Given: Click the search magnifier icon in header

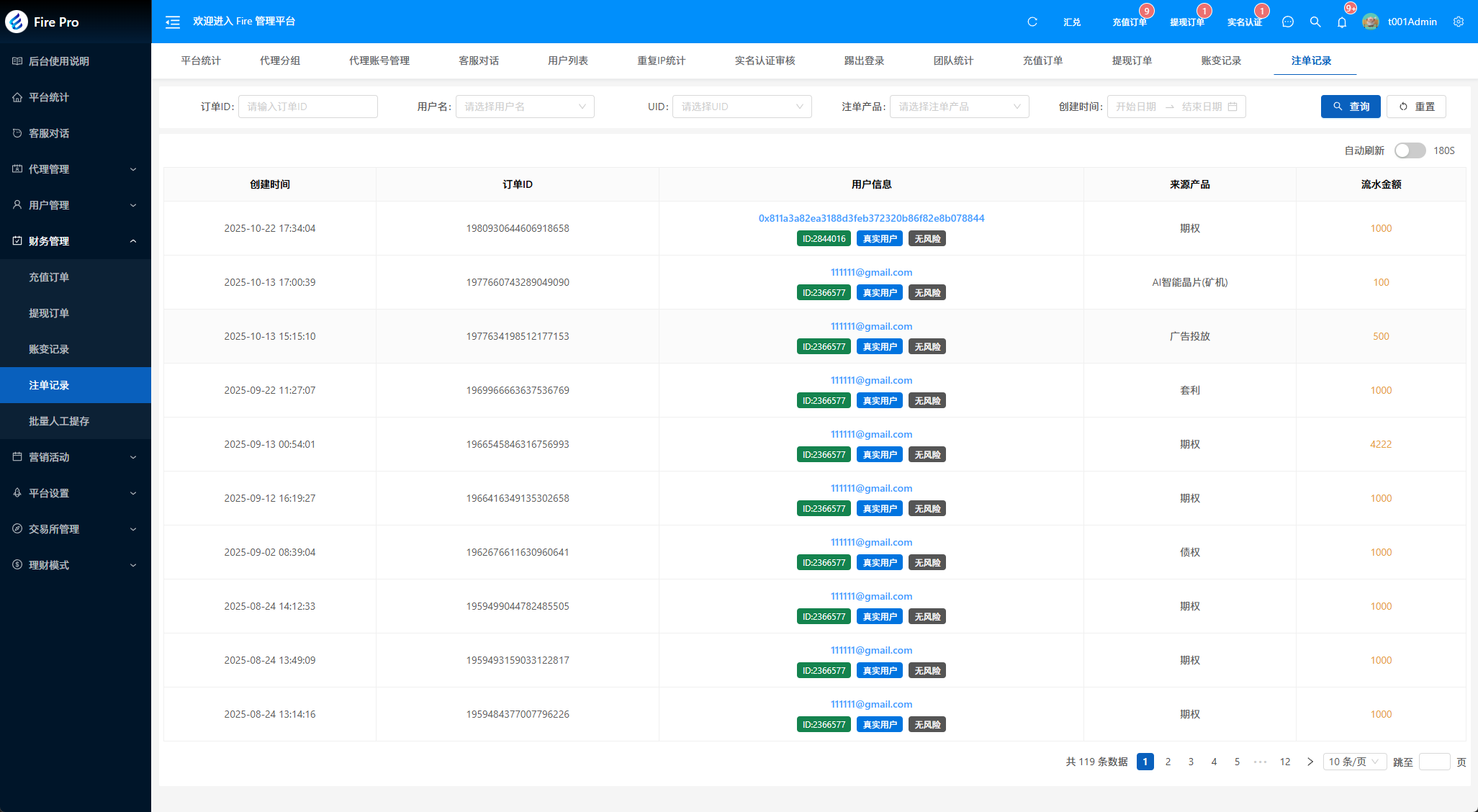Looking at the screenshot, I should [x=1315, y=22].
